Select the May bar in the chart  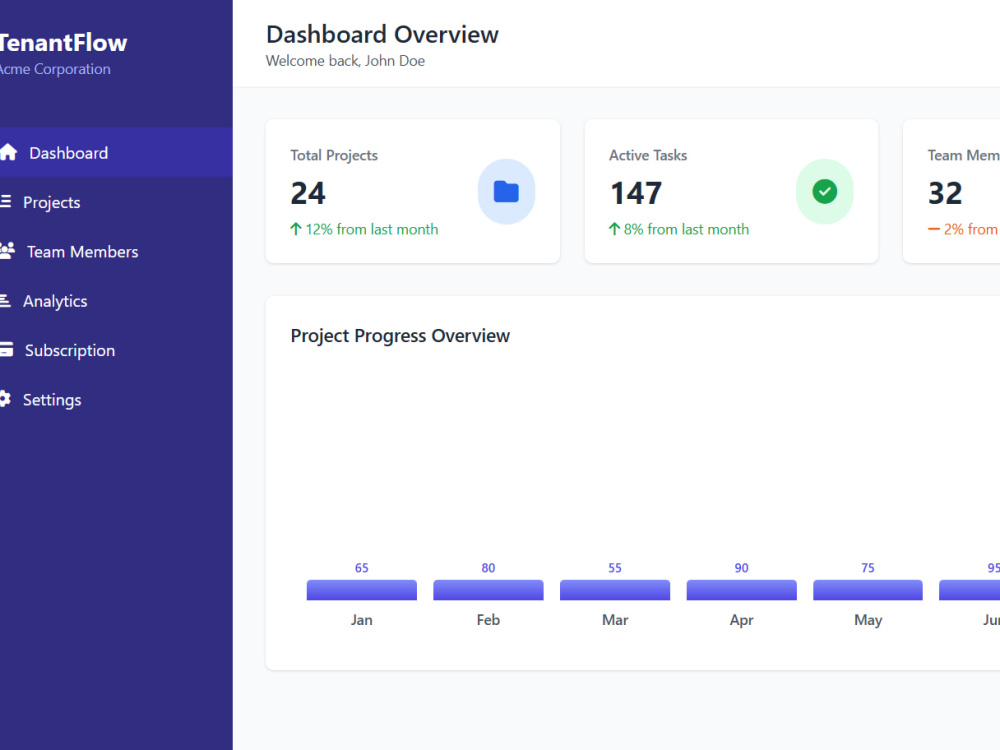point(868,590)
